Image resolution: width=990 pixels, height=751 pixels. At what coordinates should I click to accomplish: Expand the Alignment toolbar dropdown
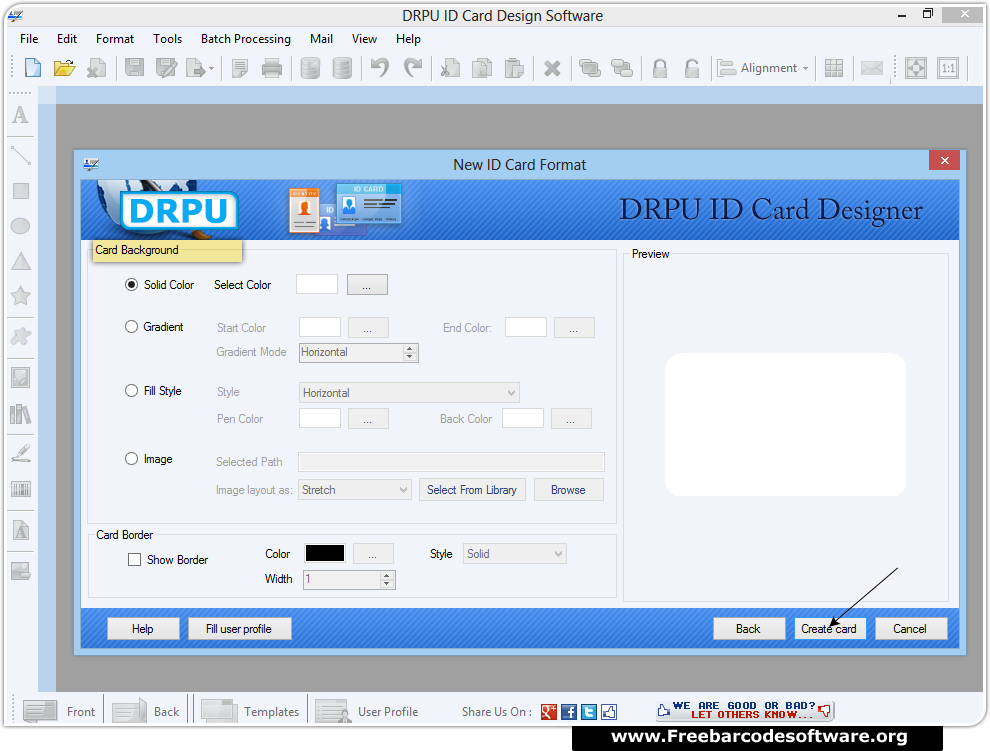tap(763, 68)
